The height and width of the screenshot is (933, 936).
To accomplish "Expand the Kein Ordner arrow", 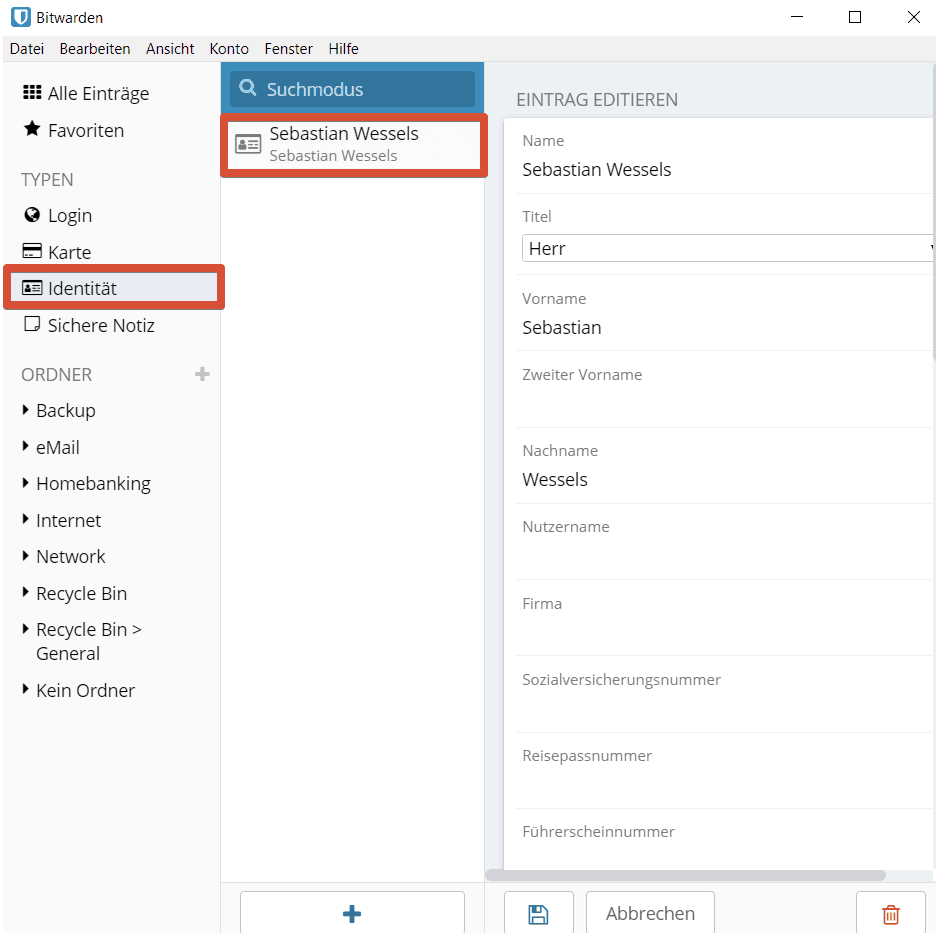I will tap(26, 689).
